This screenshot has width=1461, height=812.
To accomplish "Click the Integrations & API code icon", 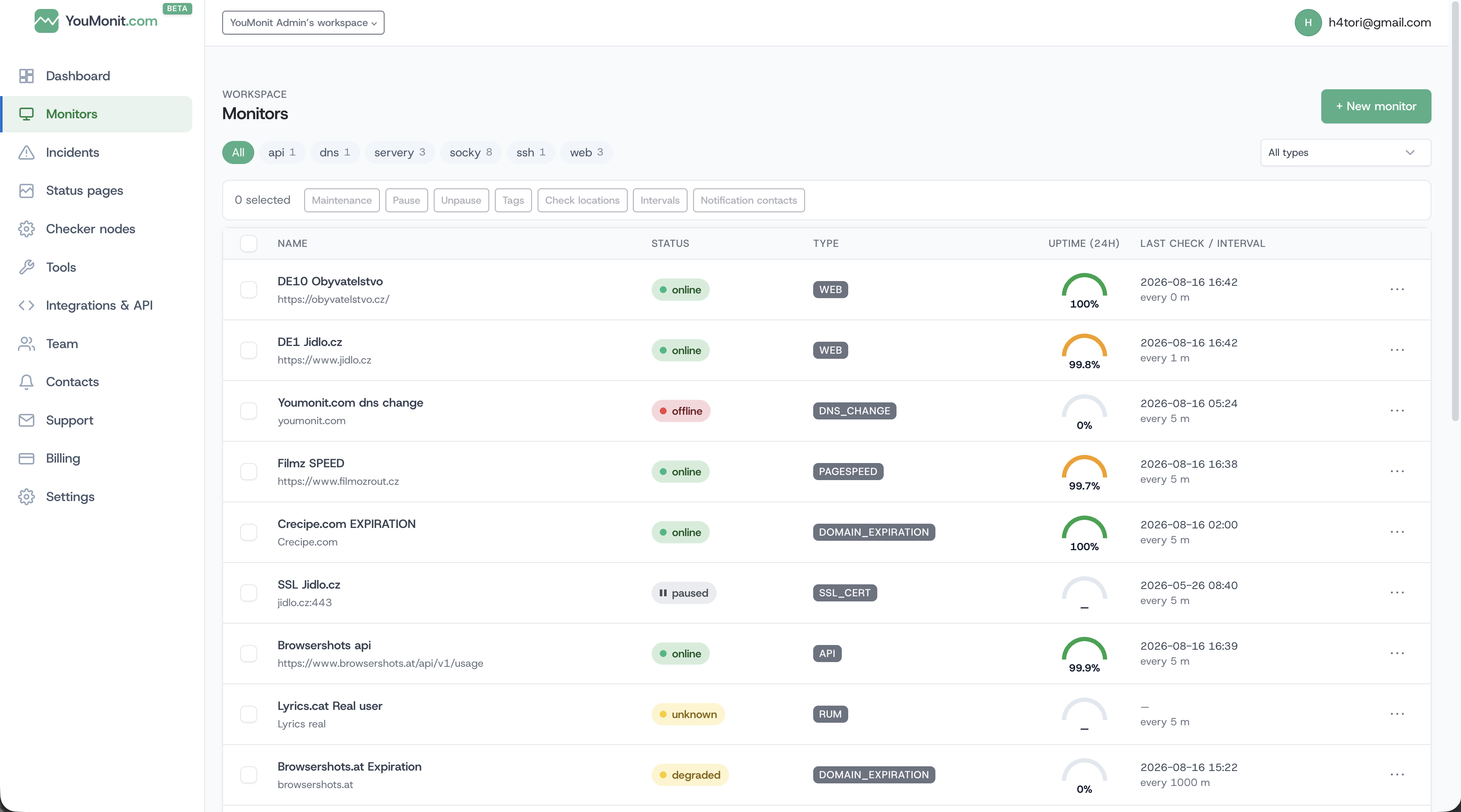I will point(26,306).
